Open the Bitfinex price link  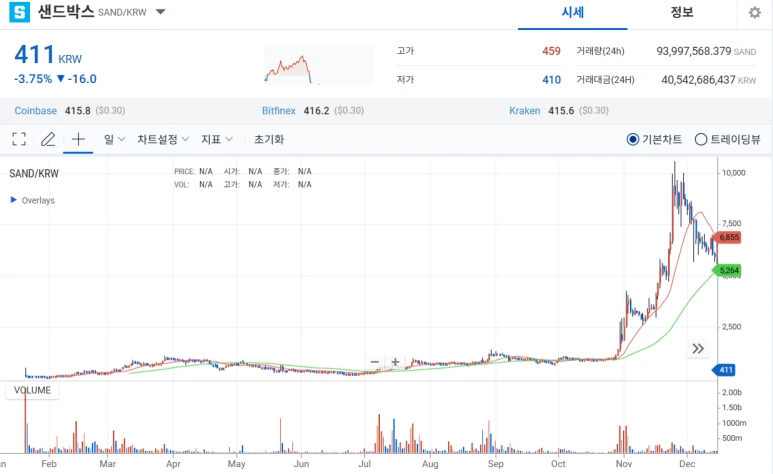tap(279, 110)
